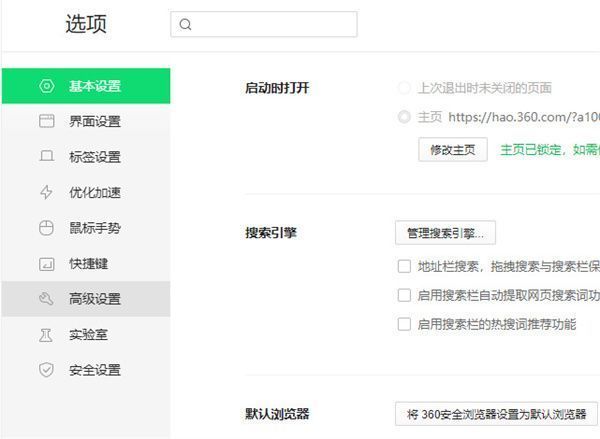The height and width of the screenshot is (439, 600).
Task: Click the 快捷键 keyboard icon
Action: pyautogui.click(x=46, y=264)
